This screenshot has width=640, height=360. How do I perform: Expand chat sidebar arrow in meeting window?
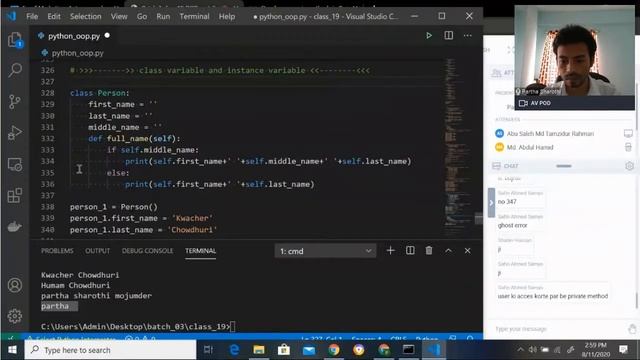[x=491, y=202]
